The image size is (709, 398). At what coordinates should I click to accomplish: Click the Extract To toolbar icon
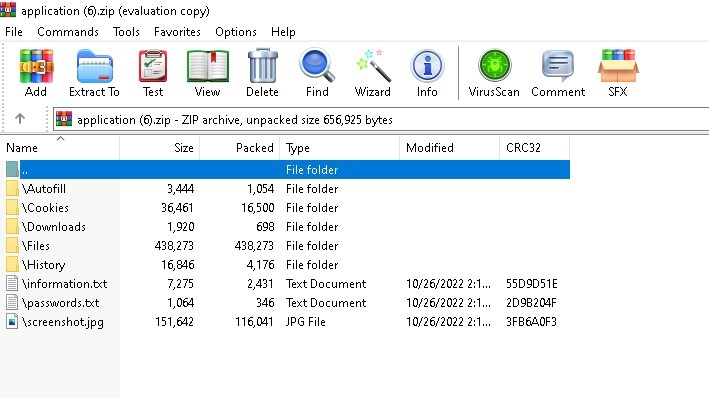pos(95,66)
